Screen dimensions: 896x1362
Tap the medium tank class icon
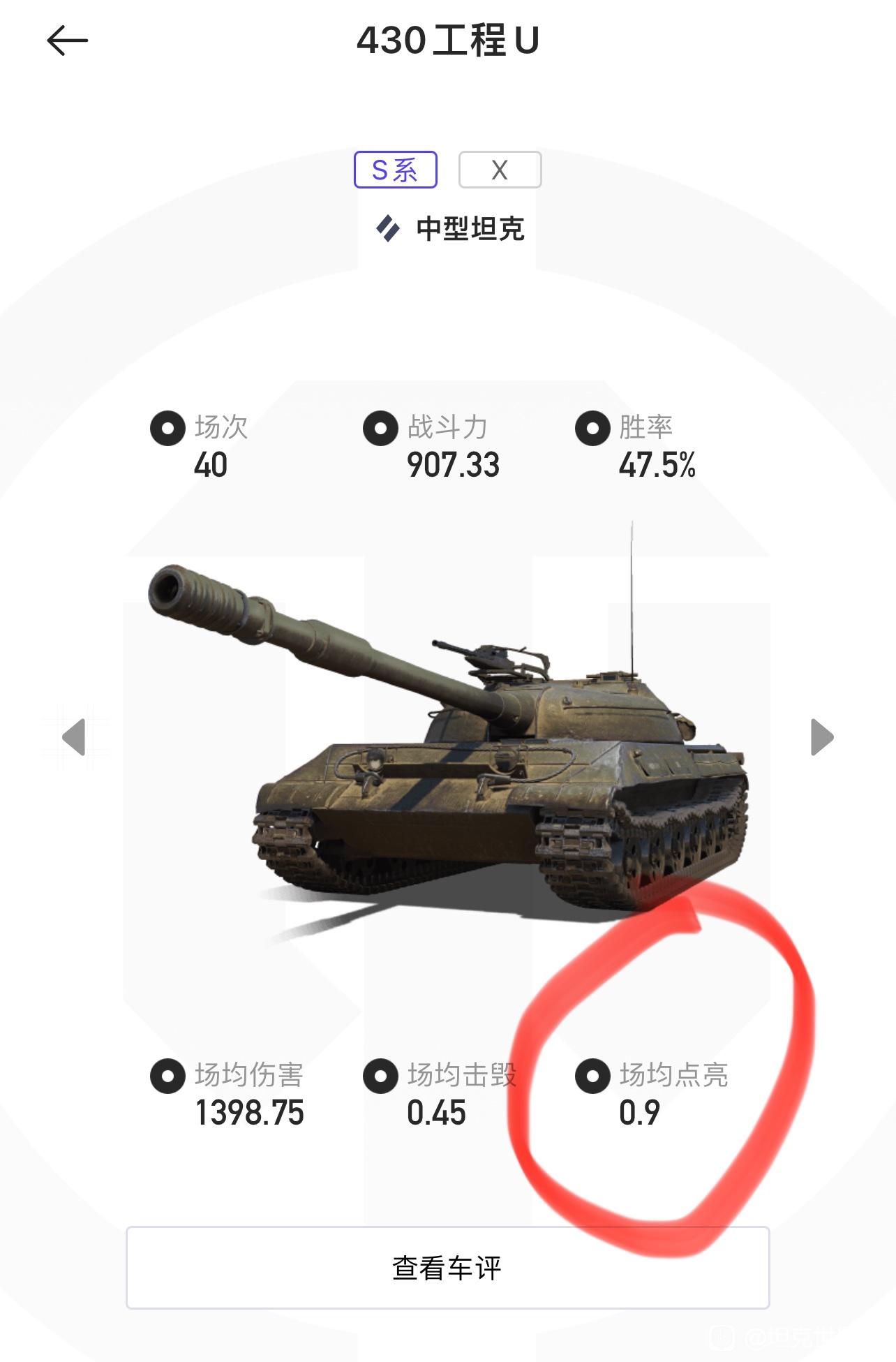point(388,228)
